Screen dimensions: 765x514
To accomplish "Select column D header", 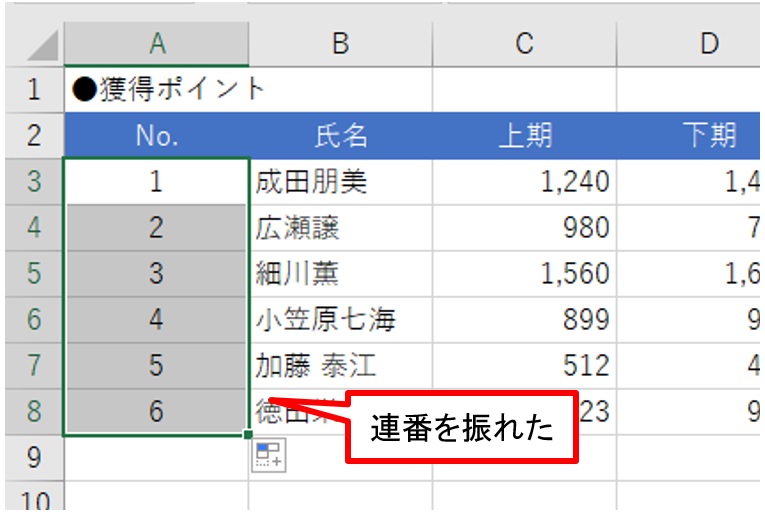I will (x=688, y=43).
